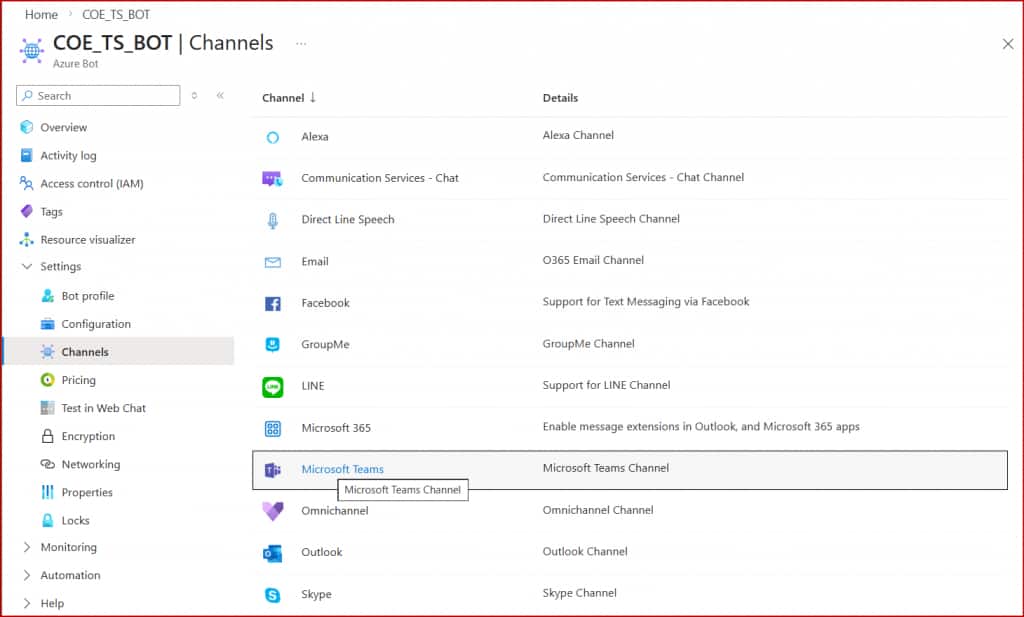Click the Omnichannel heart icon
Viewport: 1024px width, 617px height.
273,511
